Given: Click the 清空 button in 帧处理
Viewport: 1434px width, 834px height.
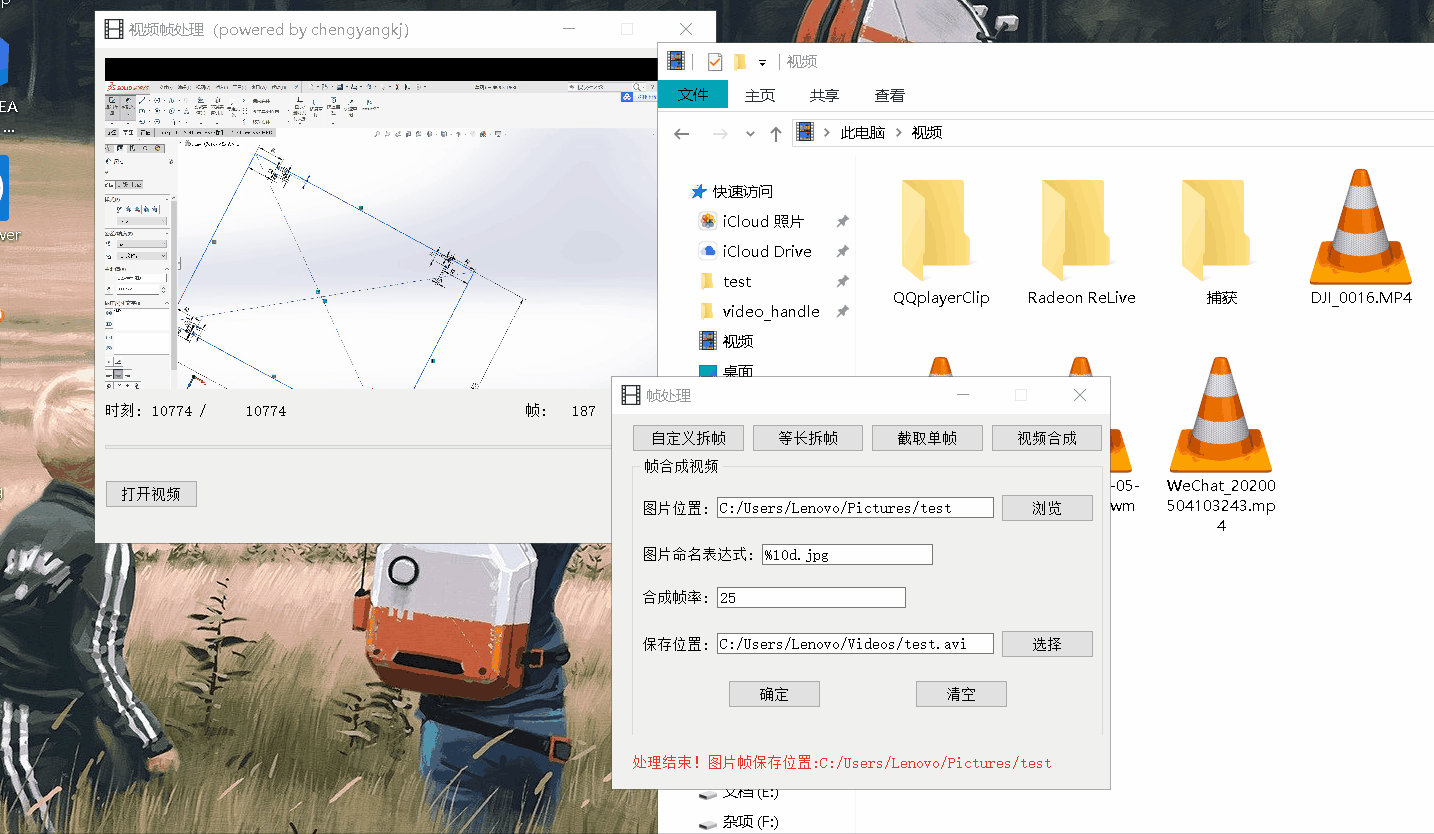Looking at the screenshot, I should (961, 694).
